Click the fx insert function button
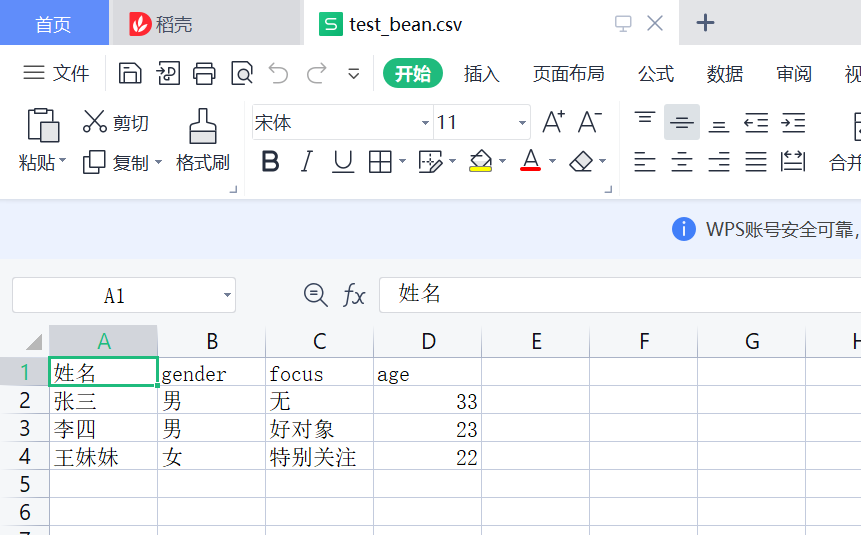The image size is (861, 535). tap(354, 296)
